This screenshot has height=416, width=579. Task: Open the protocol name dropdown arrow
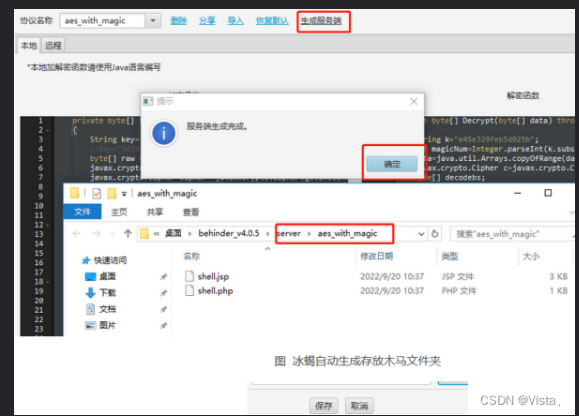point(153,21)
